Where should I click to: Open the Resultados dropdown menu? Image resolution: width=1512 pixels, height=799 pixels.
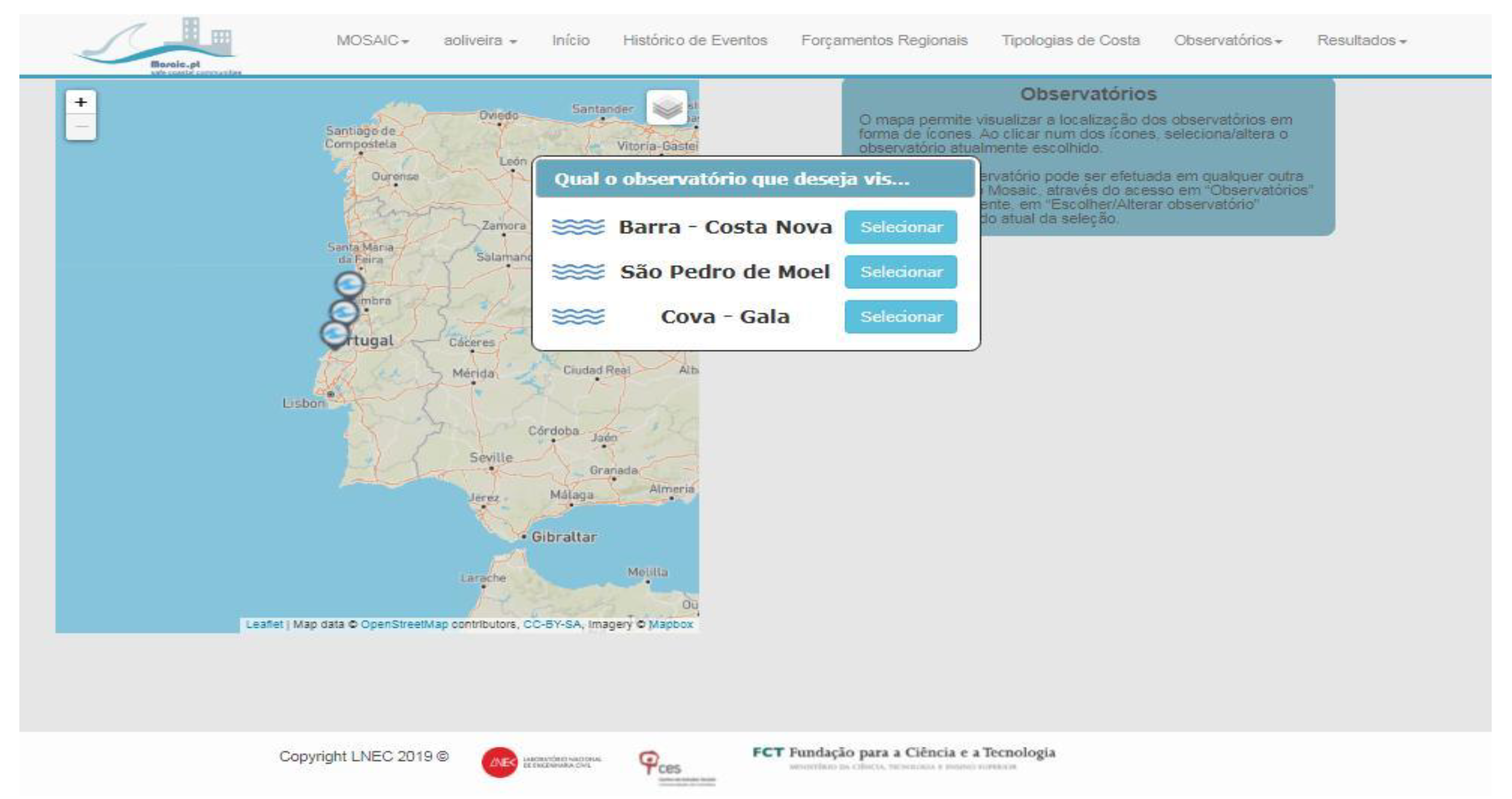click(1361, 41)
